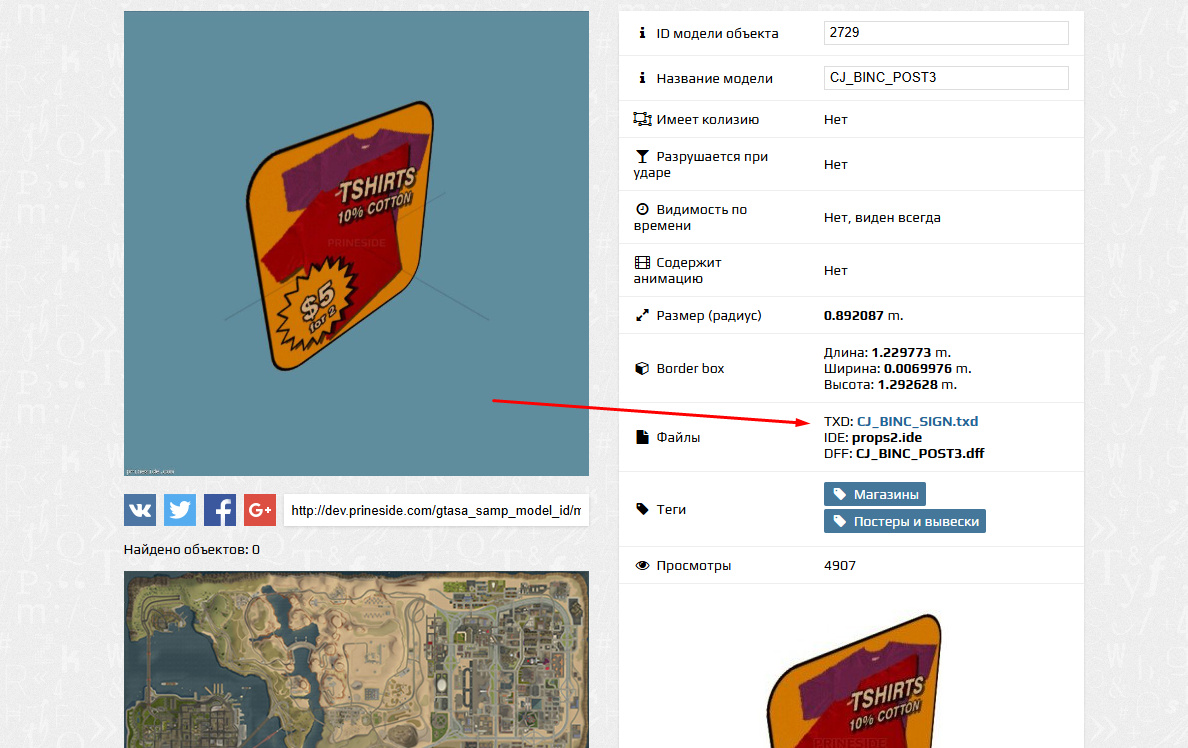Click the Facebook share icon

[220, 510]
